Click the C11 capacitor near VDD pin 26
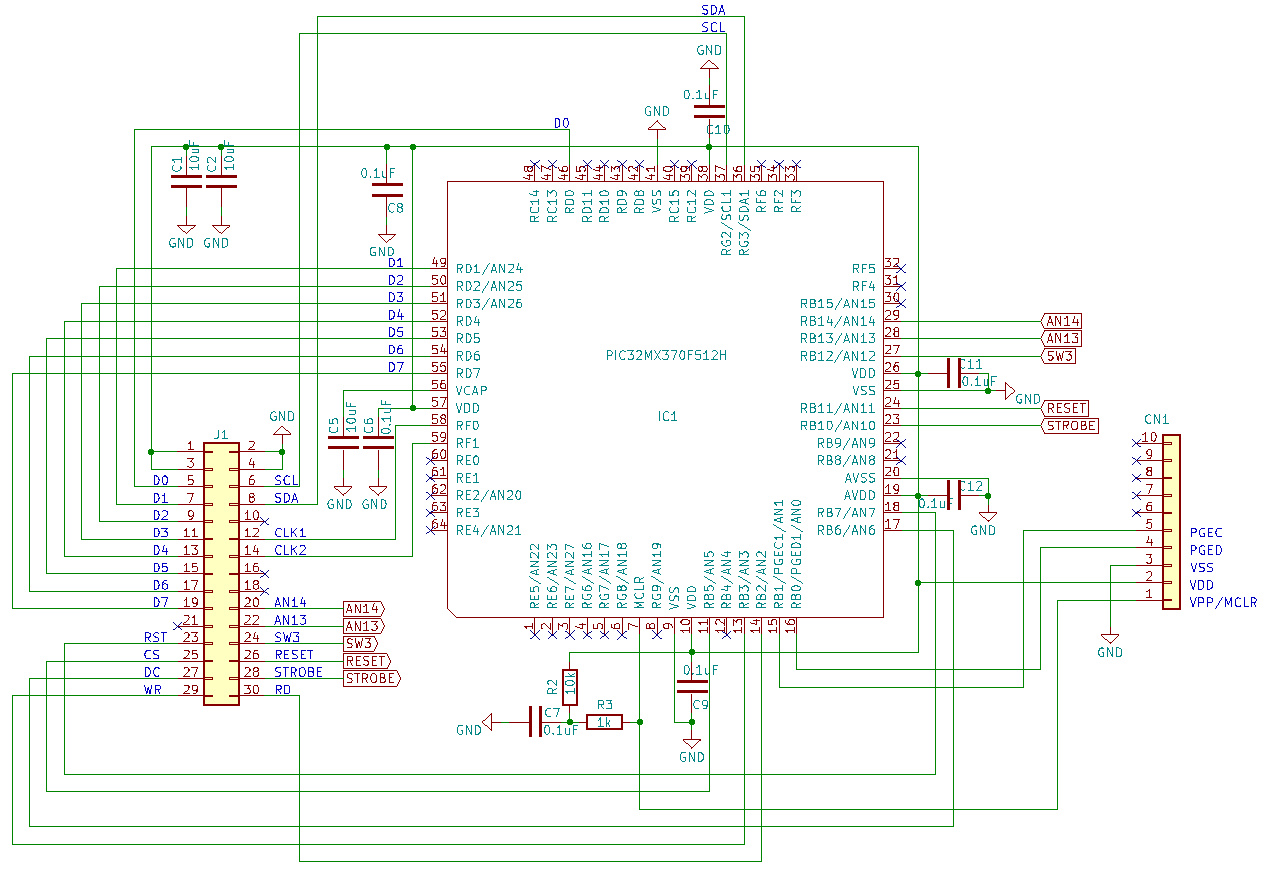The width and height of the screenshot is (1265, 870). tap(951, 373)
